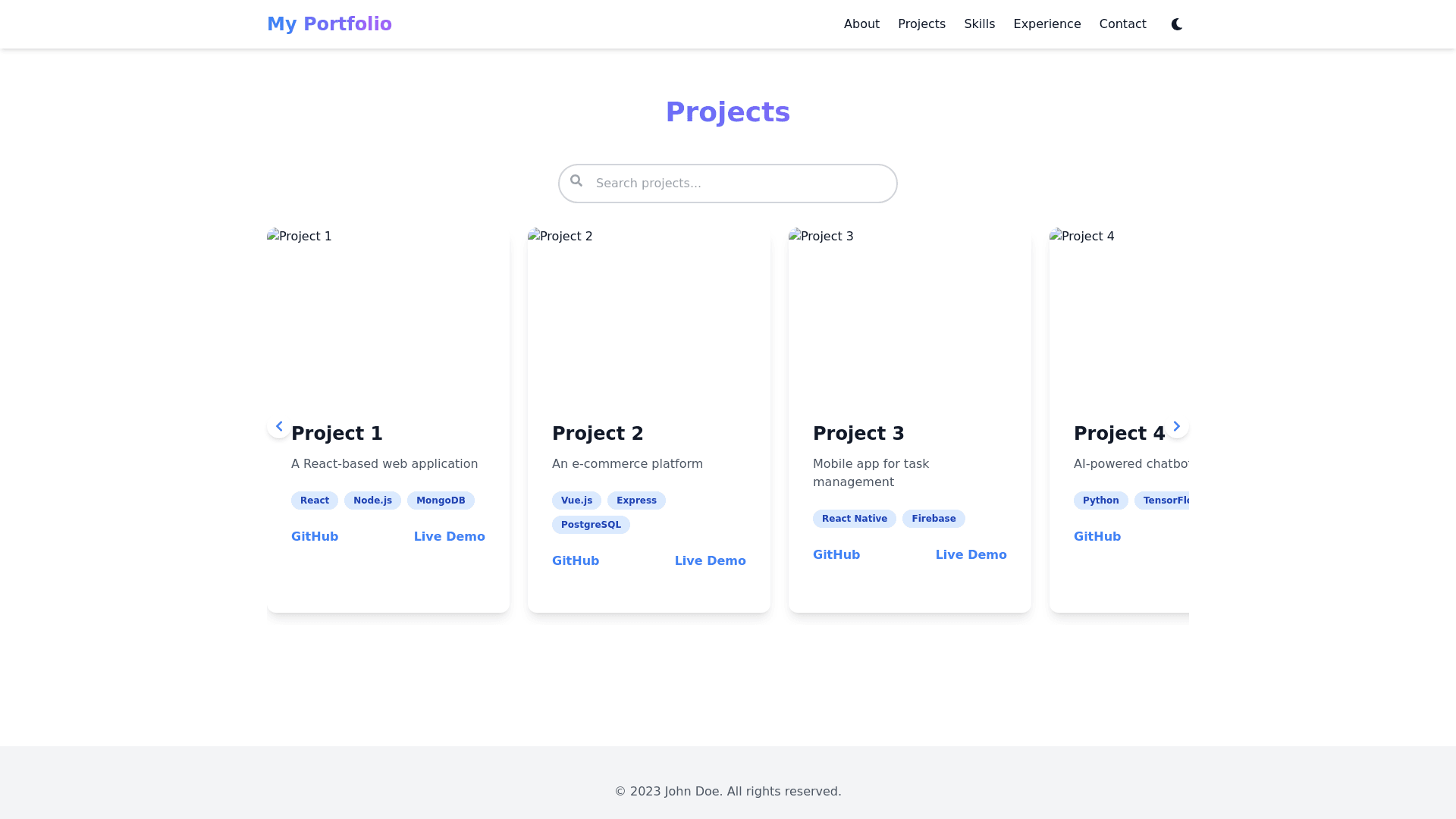Go to Skills in the navigation bar
The image size is (1456, 819).
tap(979, 24)
